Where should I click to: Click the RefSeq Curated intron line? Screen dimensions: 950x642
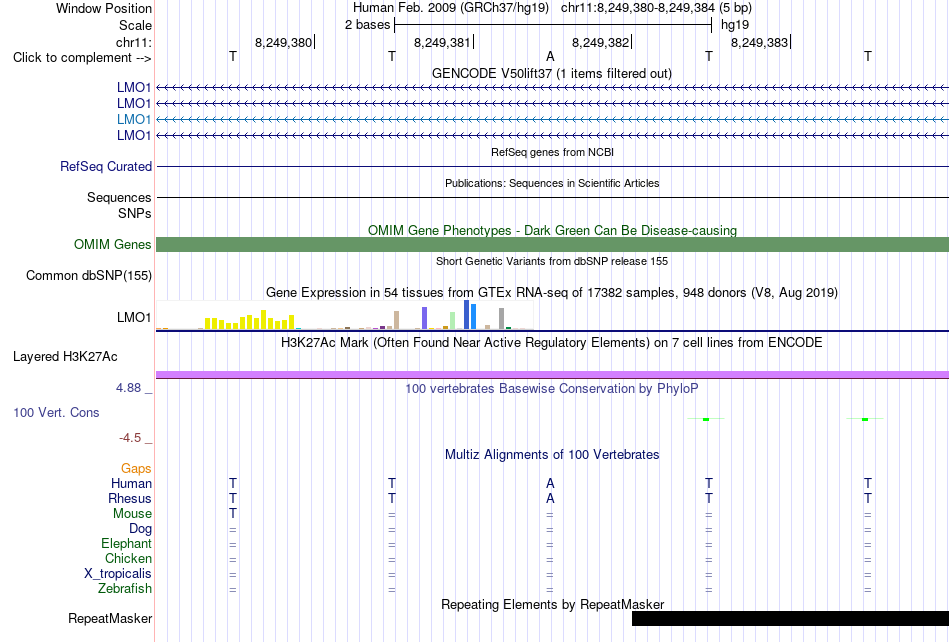click(553, 166)
